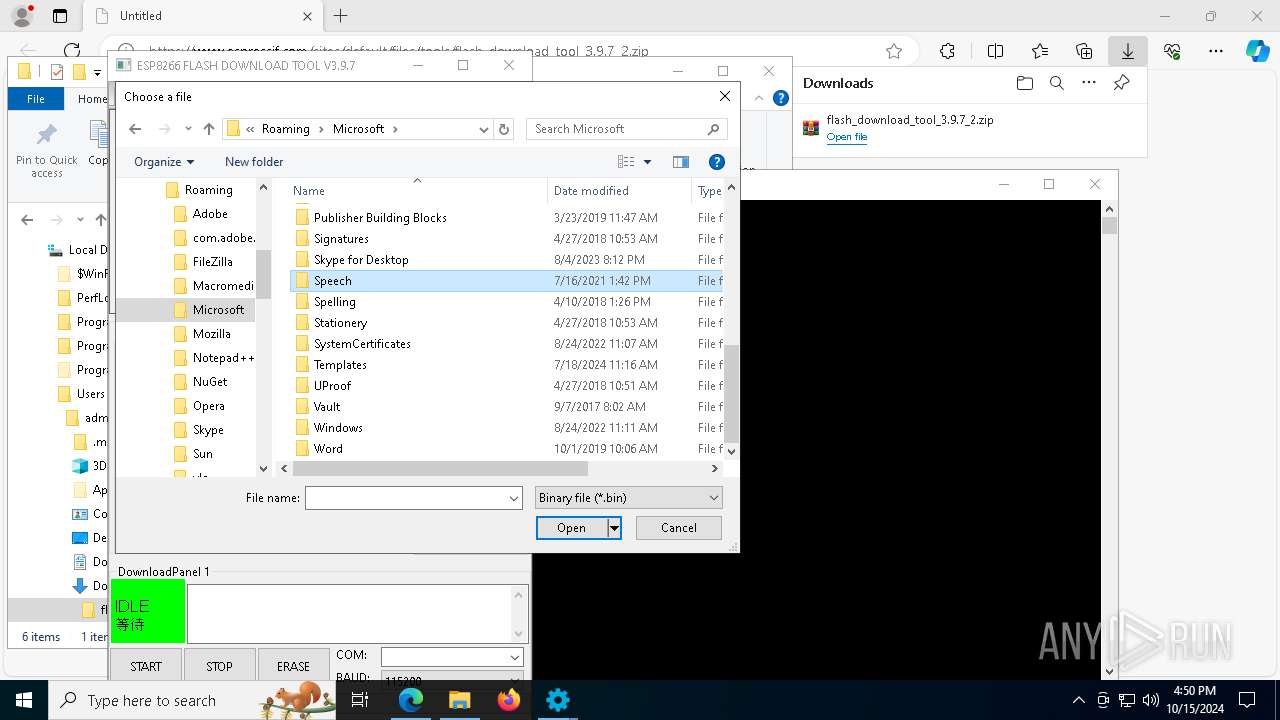The height and width of the screenshot is (720, 1280).
Task: Refresh the Microsoft folder listing
Action: (x=504, y=129)
